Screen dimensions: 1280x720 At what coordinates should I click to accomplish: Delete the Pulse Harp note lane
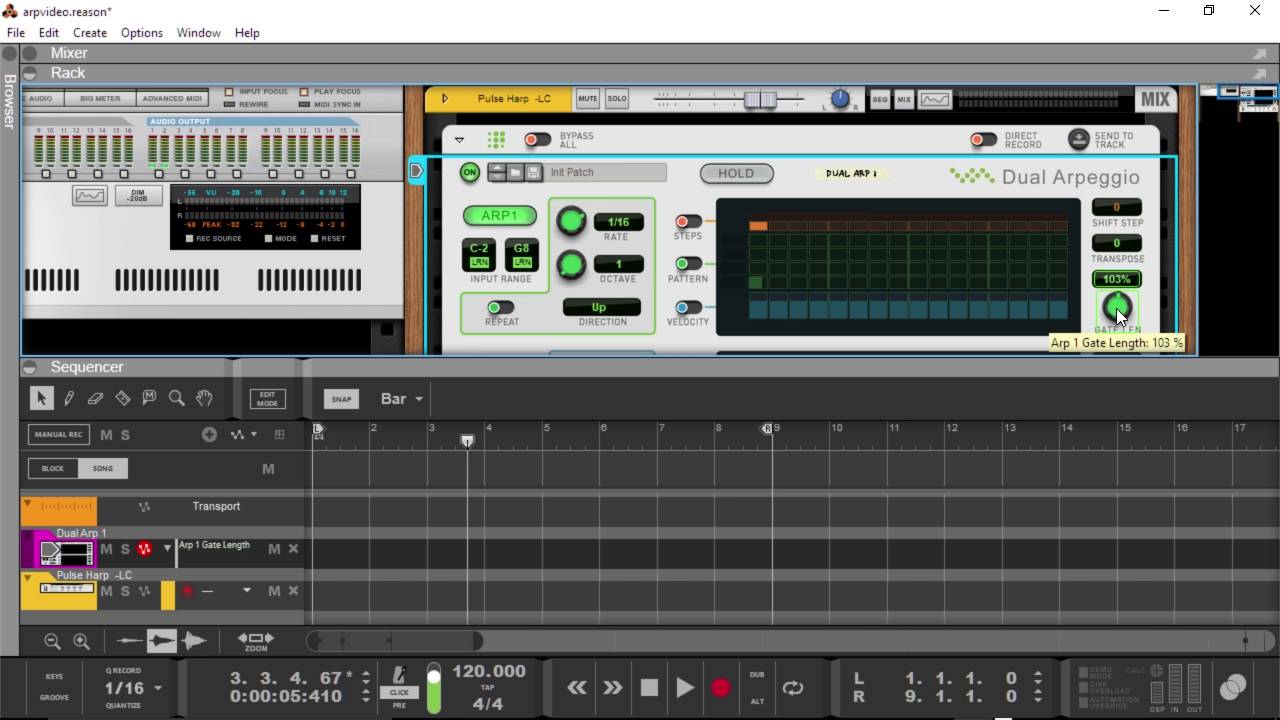(x=293, y=591)
